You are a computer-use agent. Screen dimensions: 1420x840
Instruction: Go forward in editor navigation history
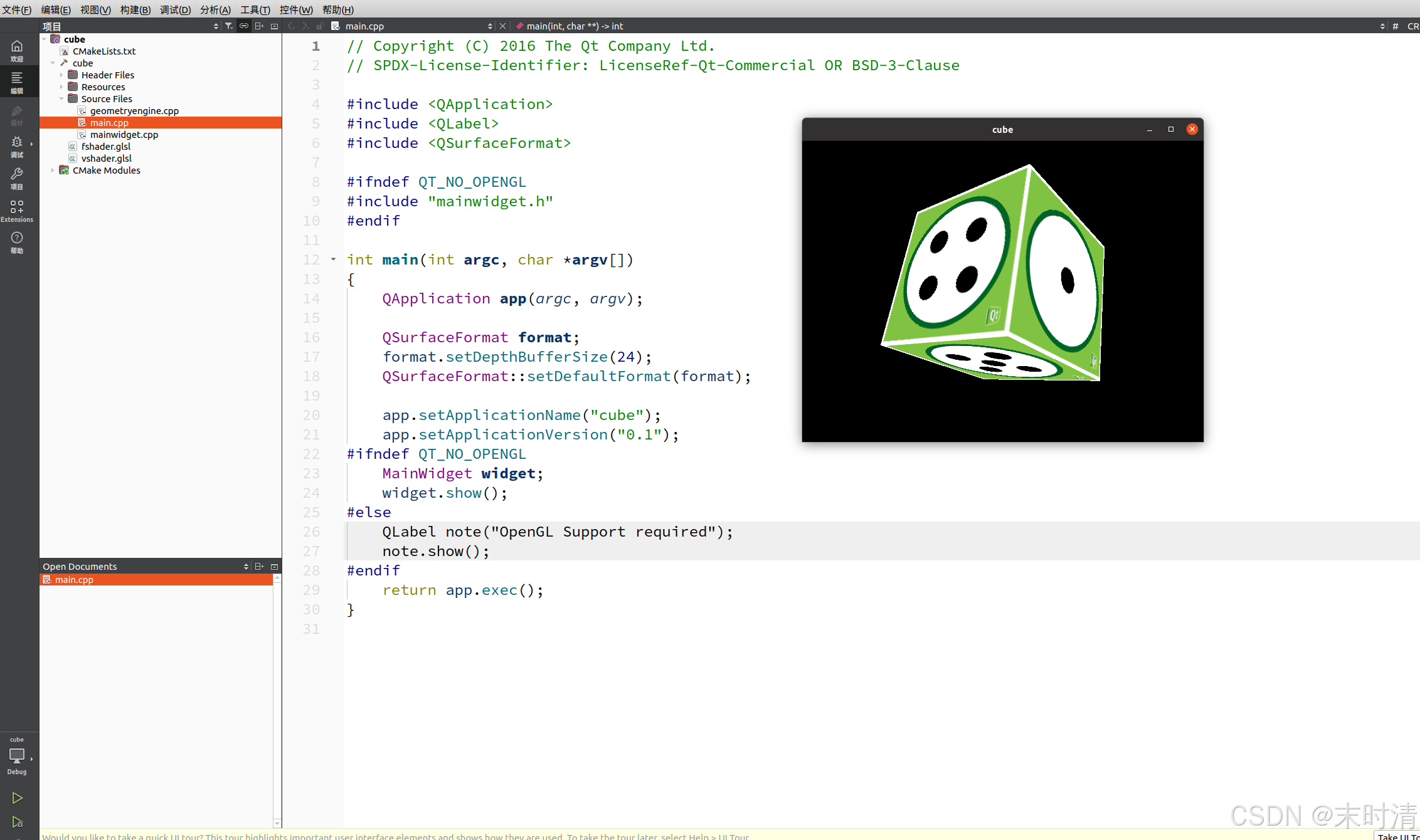(305, 26)
